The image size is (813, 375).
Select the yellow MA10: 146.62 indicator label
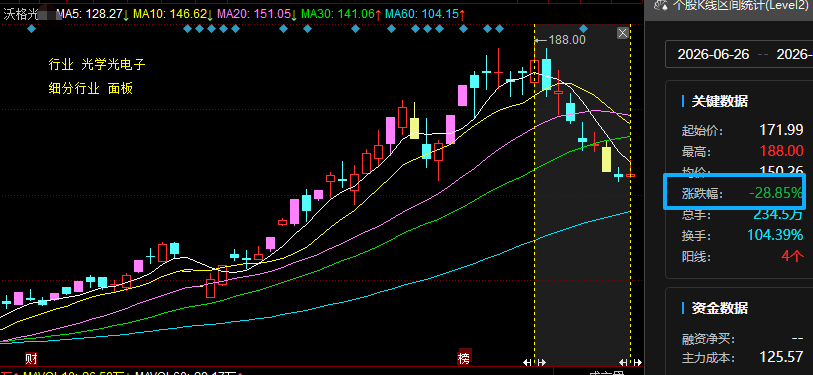coord(170,14)
